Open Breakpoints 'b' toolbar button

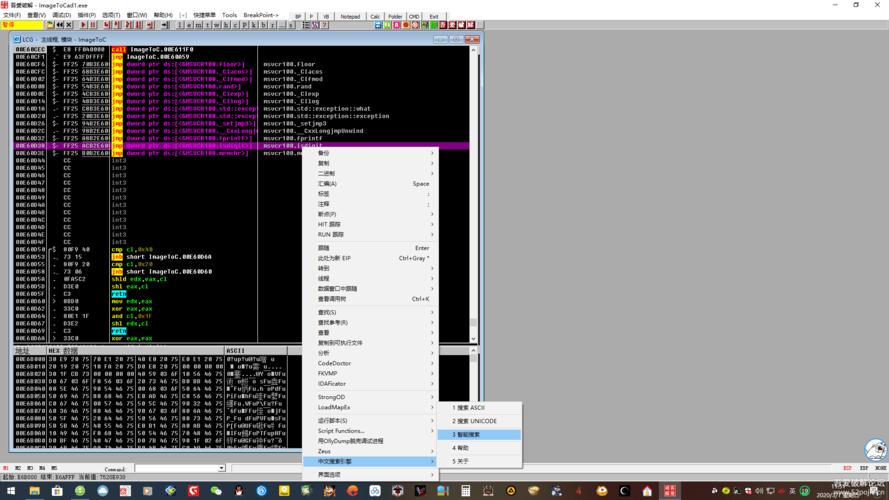(x=263, y=25)
